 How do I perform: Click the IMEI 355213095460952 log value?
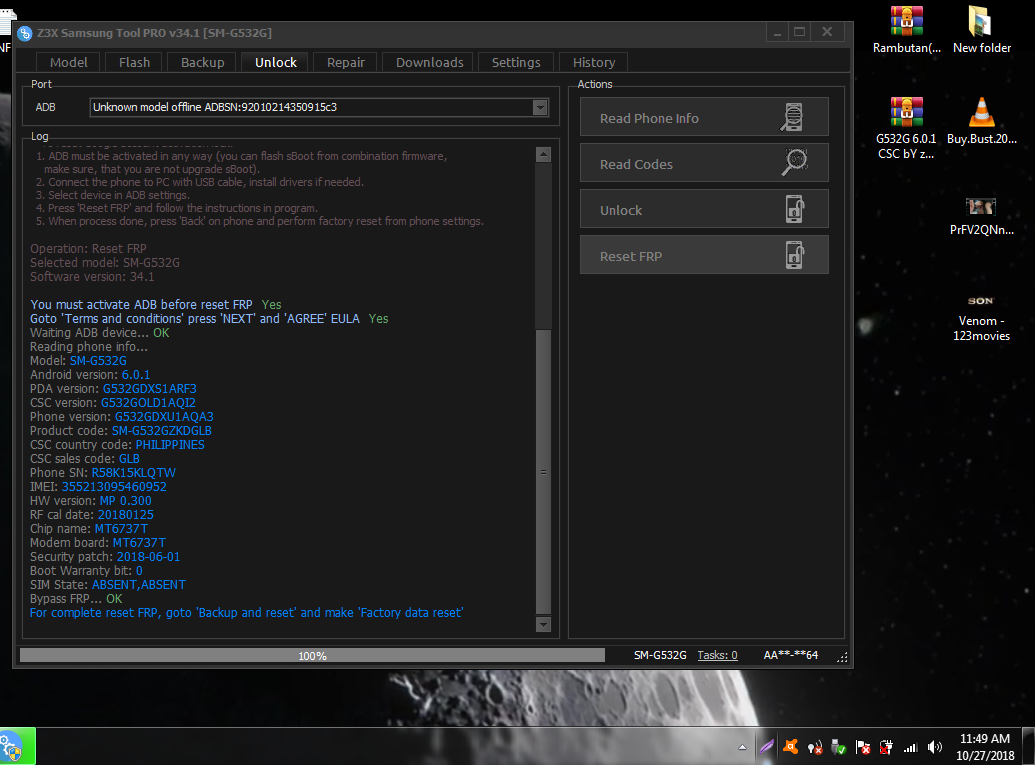click(114, 486)
